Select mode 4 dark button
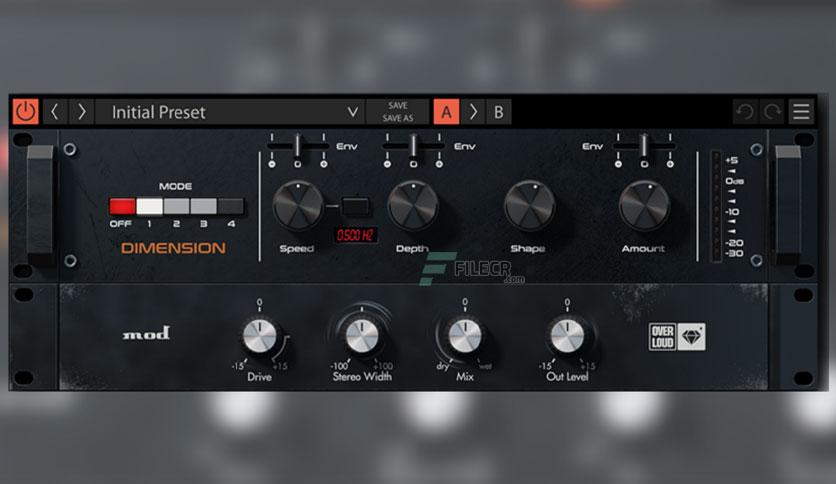The height and width of the screenshot is (484, 836). (231, 206)
